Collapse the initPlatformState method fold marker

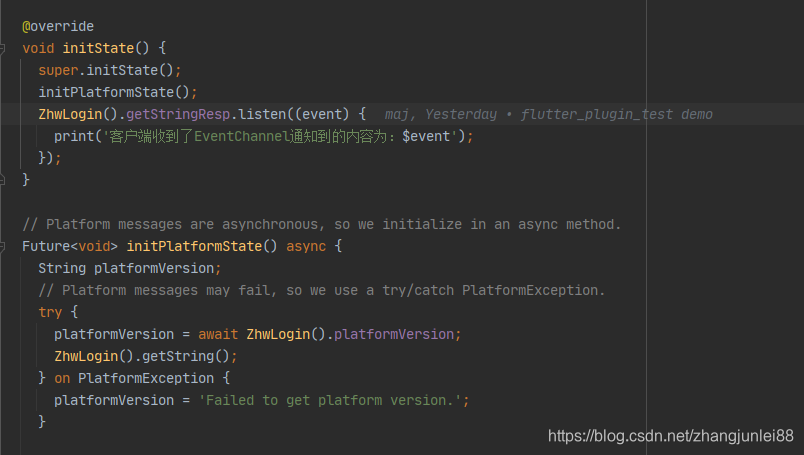point(2,247)
